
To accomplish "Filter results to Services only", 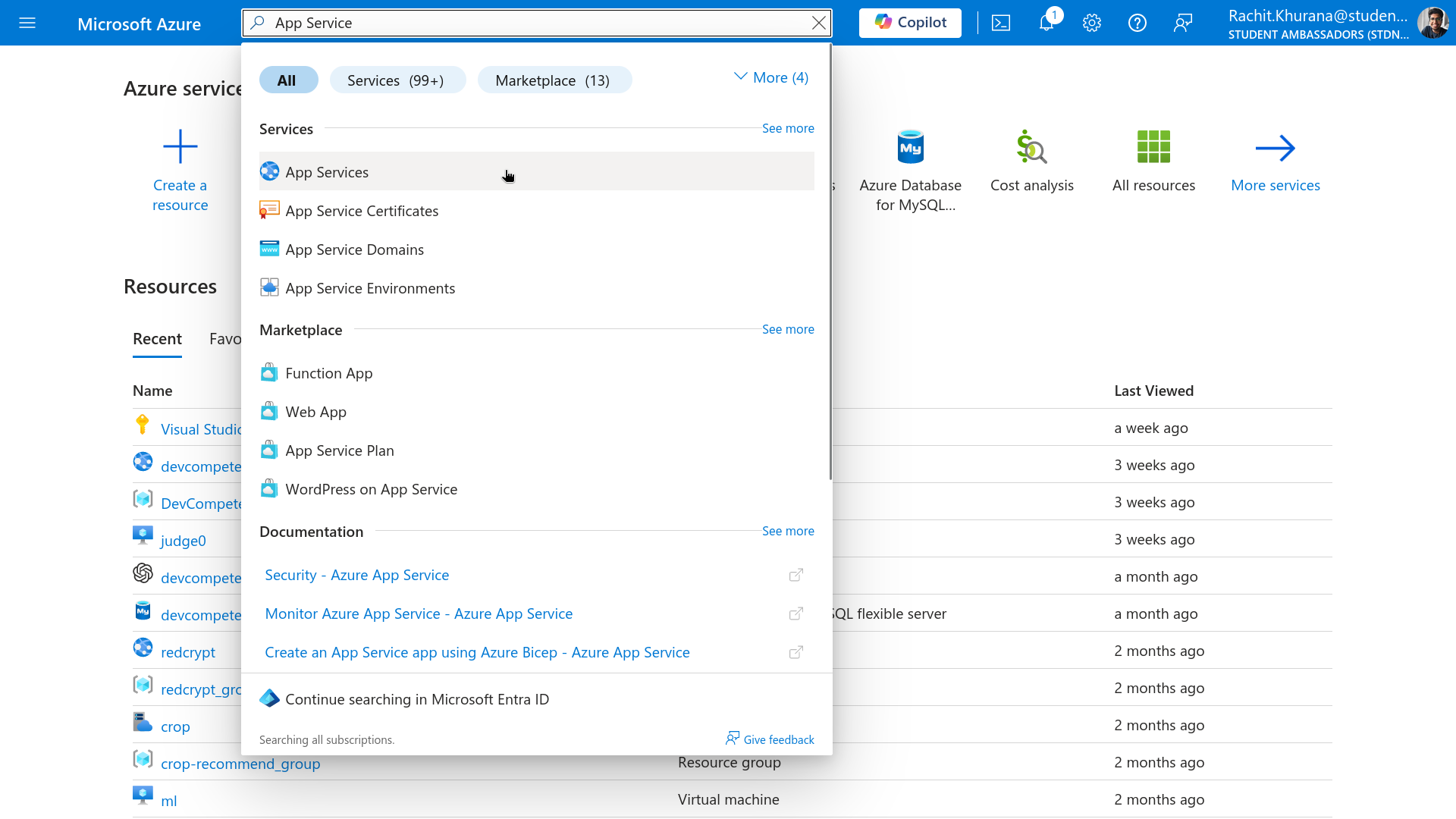I will (397, 80).
